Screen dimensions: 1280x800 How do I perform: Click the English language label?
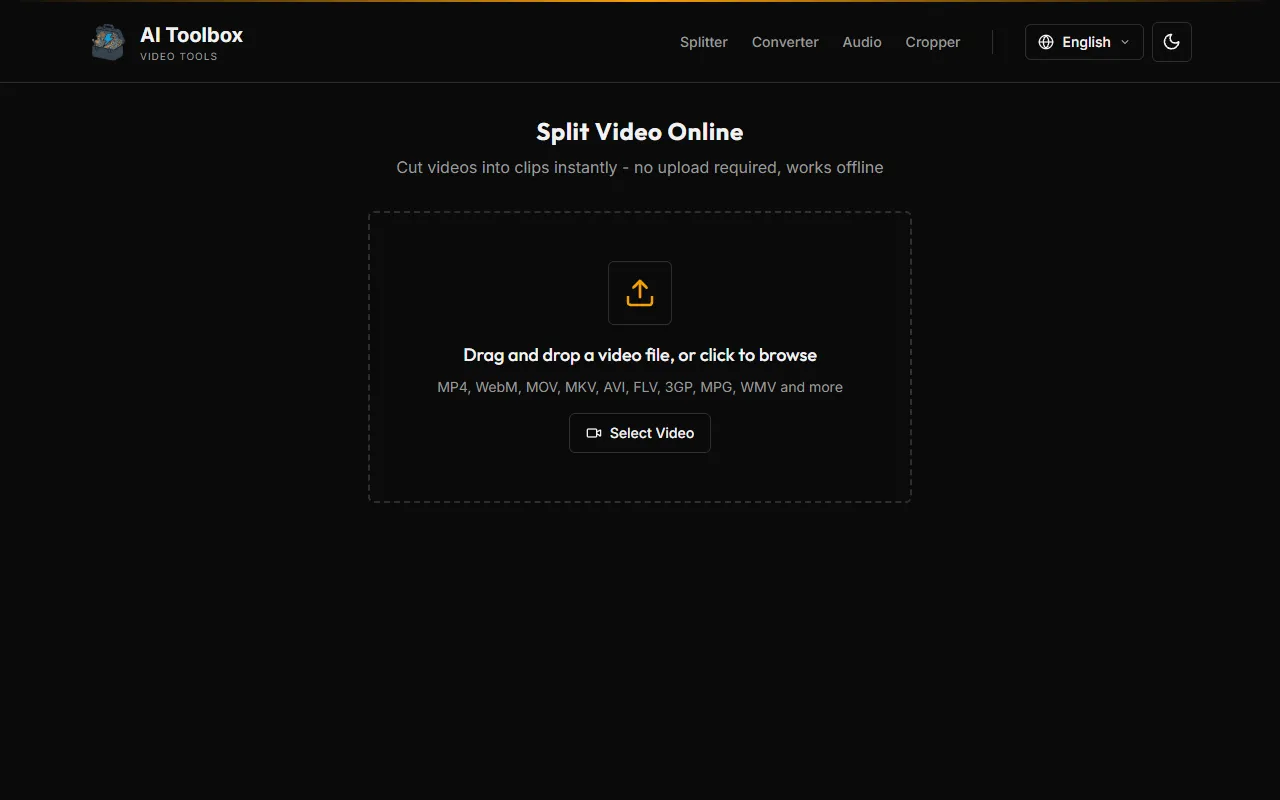[1086, 42]
